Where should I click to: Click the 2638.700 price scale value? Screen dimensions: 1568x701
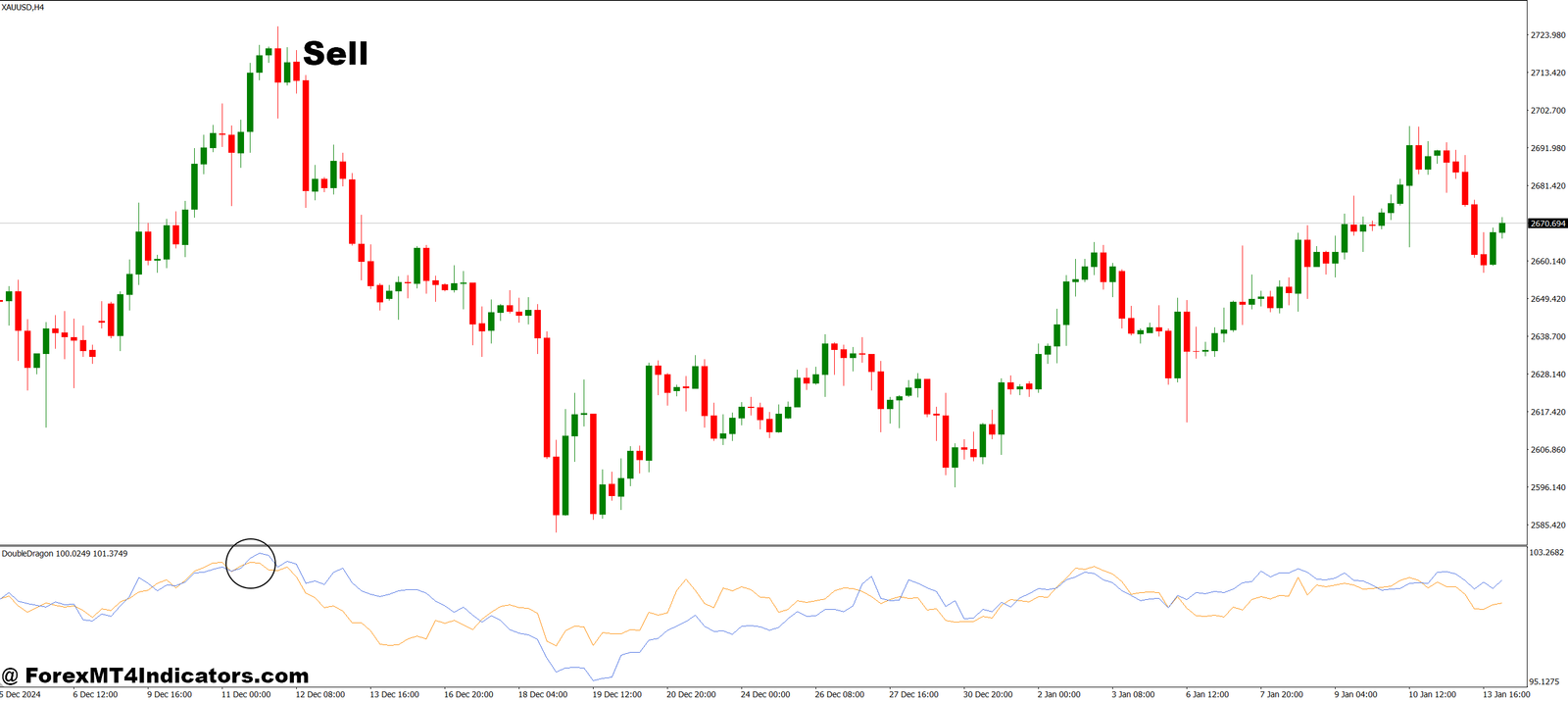(1547, 336)
